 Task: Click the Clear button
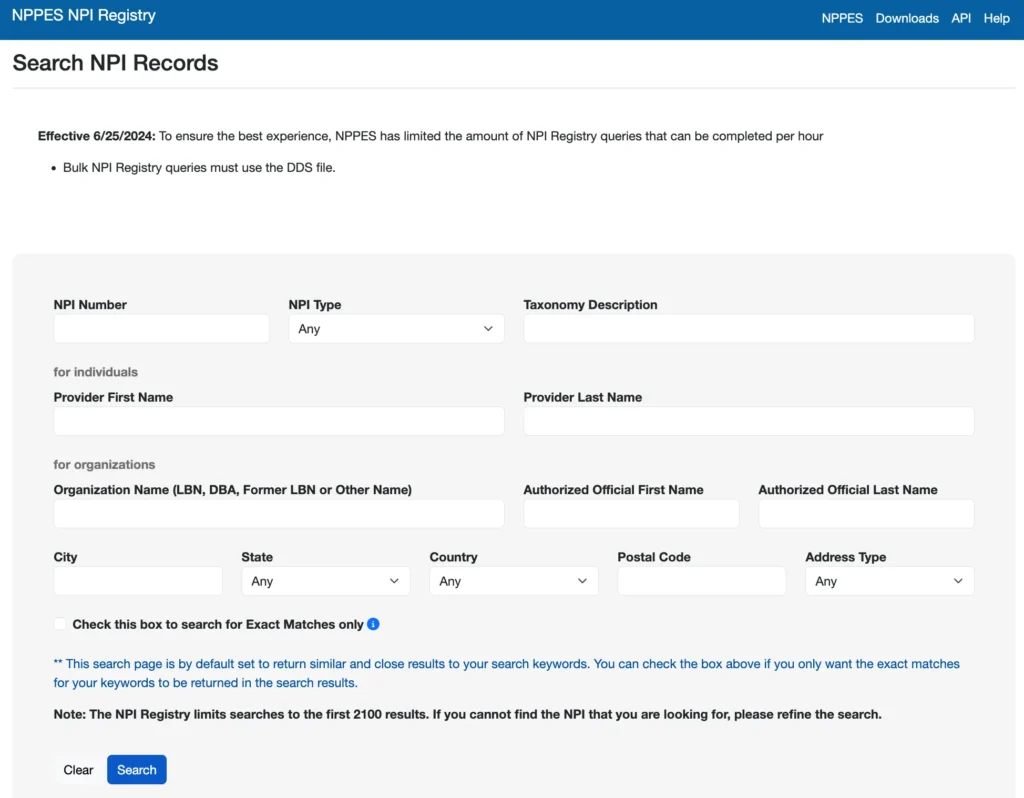tap(78, 770)
